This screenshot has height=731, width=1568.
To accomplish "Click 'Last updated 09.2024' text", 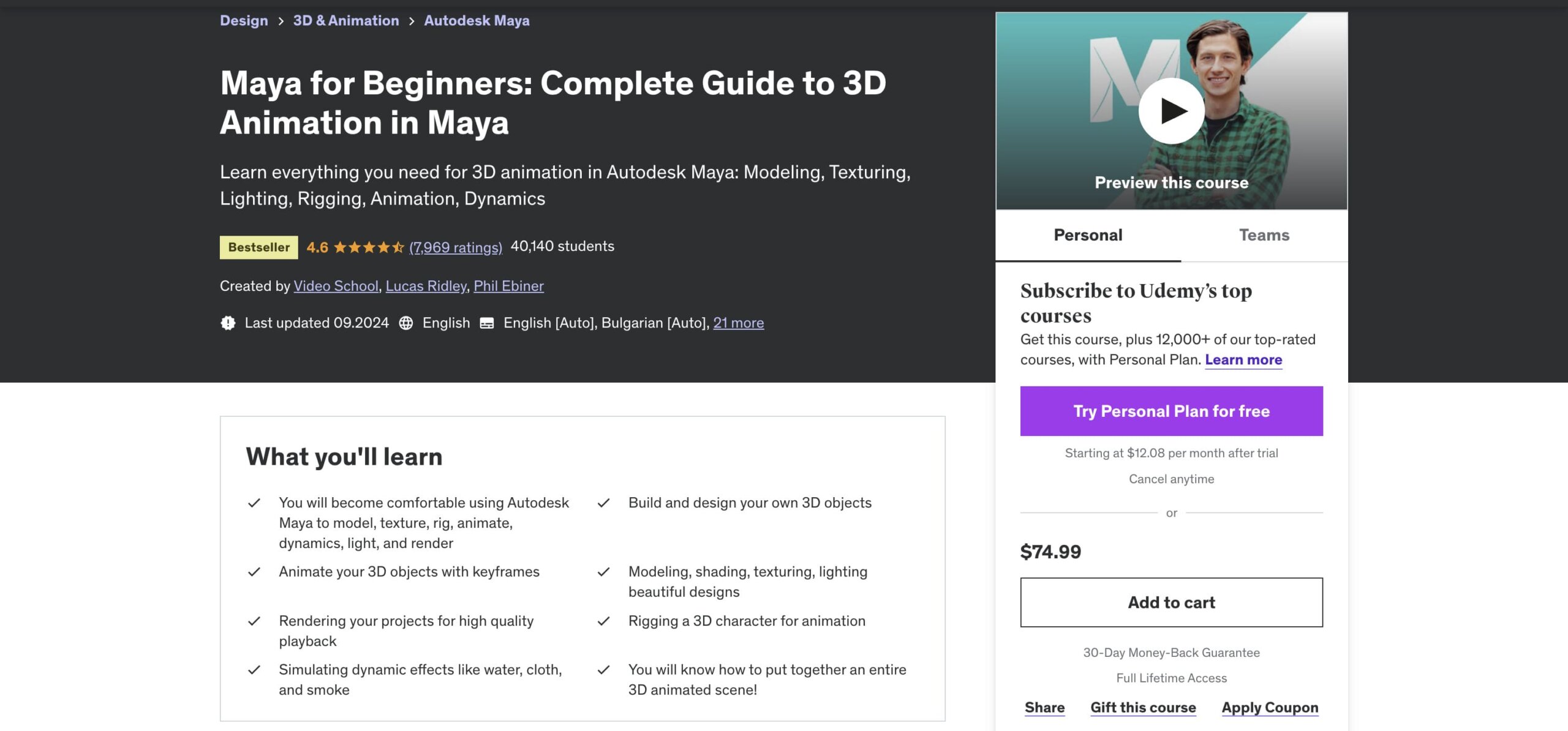I will click(317, 323).
